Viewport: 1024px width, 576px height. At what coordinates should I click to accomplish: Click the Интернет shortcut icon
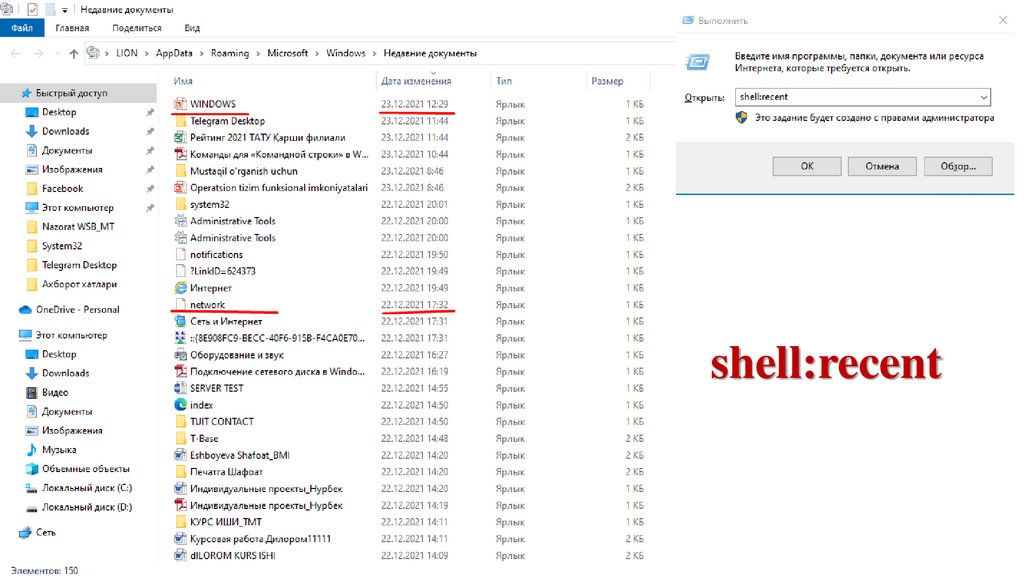pyautogui.click(x=180, y=288)
